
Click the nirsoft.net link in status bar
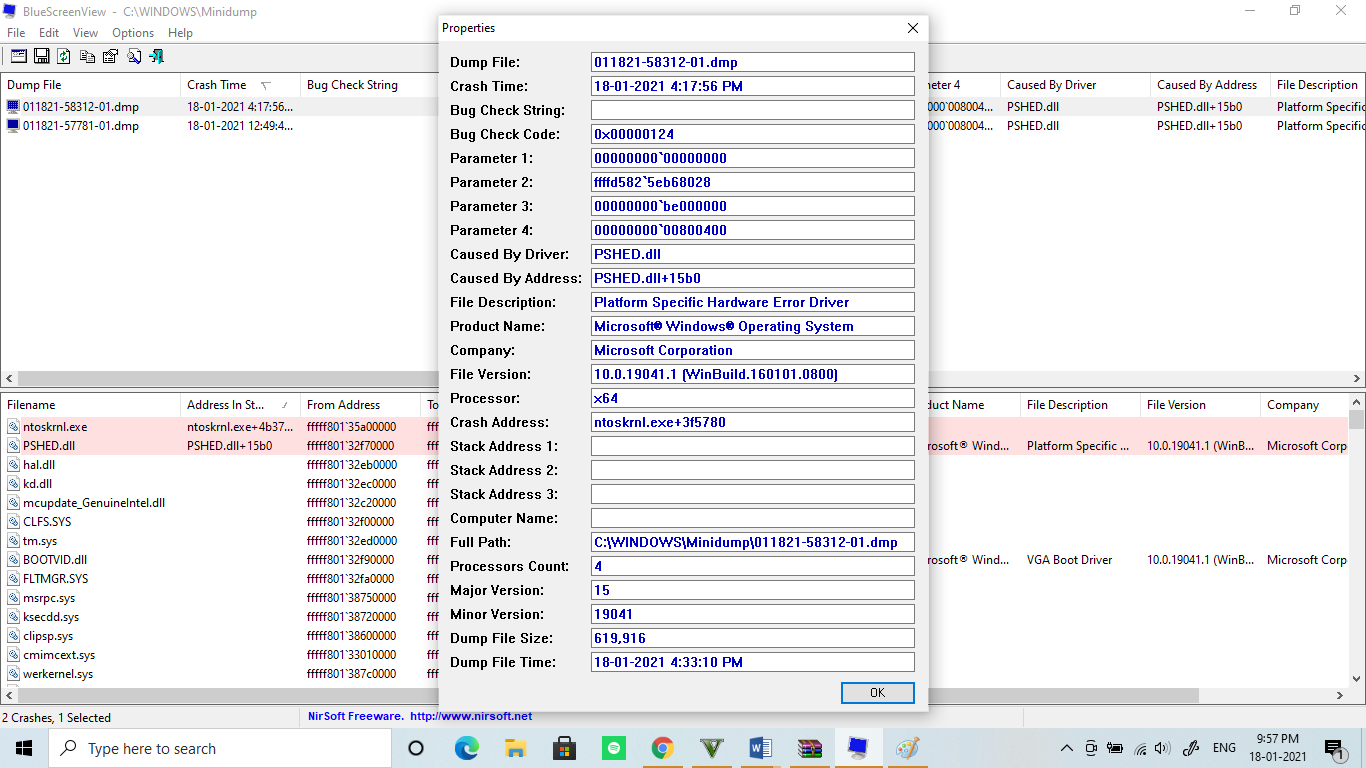tap(470, 716)
